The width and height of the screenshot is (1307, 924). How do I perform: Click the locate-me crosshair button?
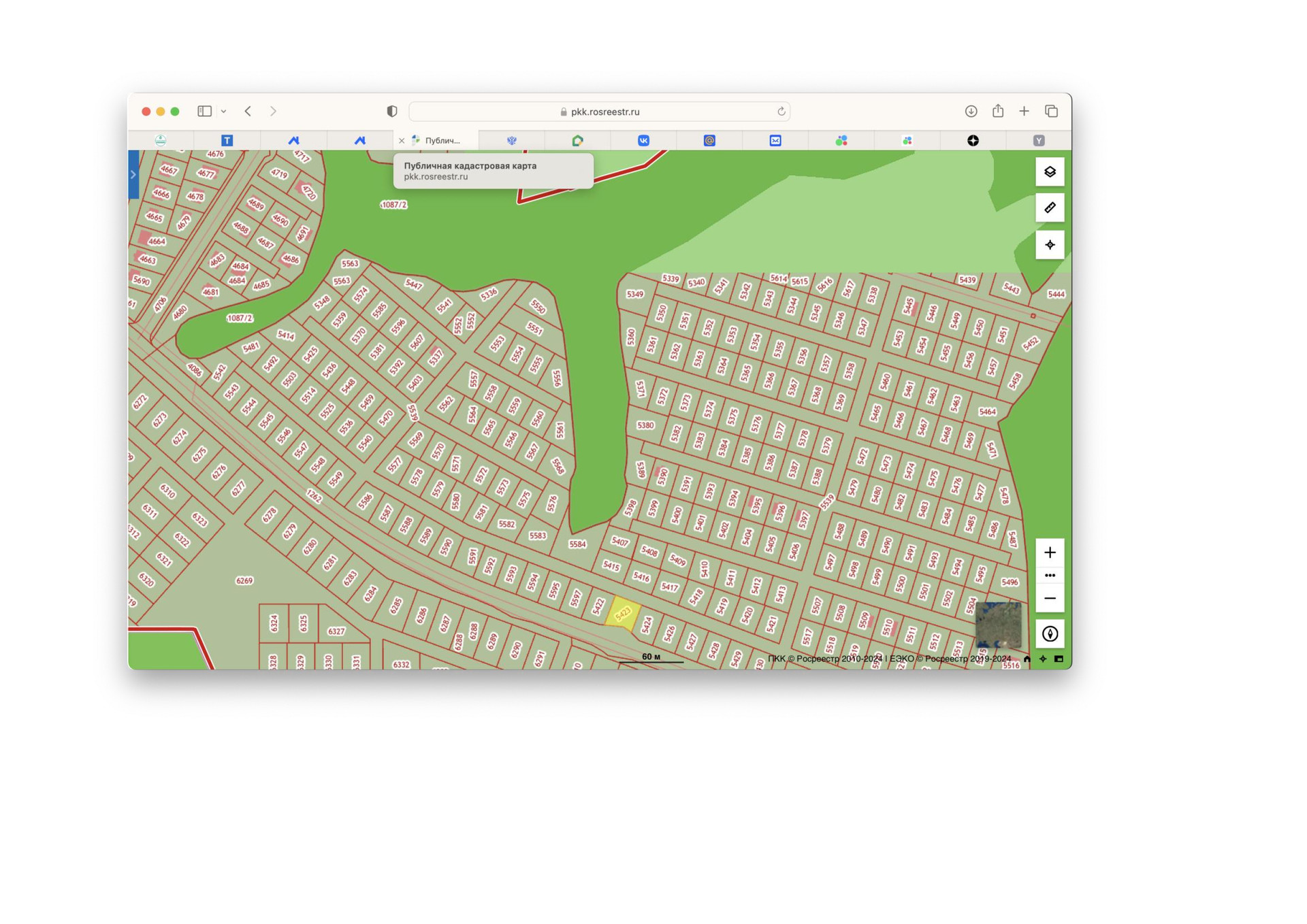click(x=1050, y=245)
